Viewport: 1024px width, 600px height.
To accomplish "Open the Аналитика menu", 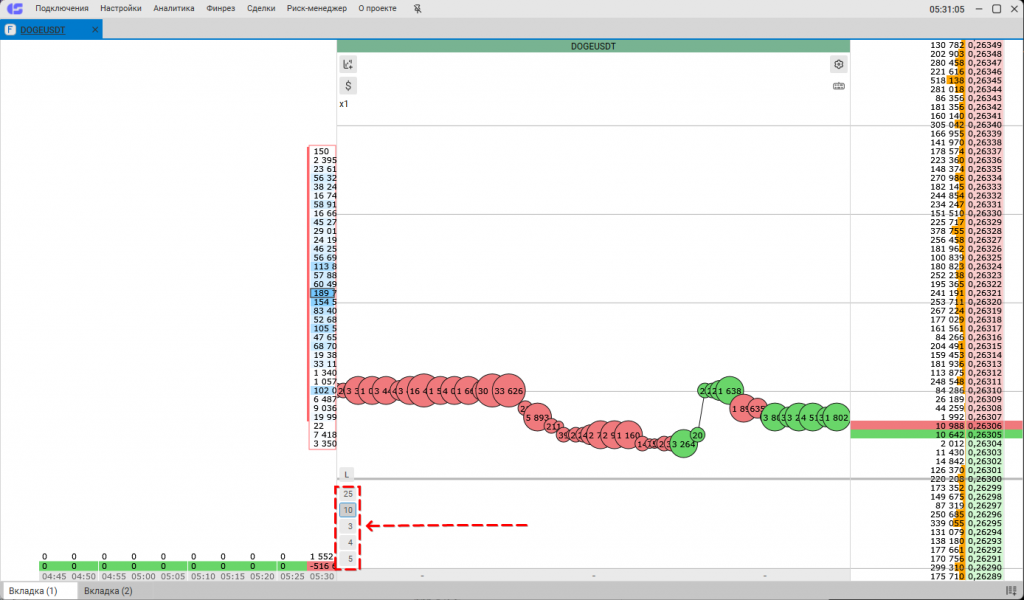I will click(x=174, y=8).
